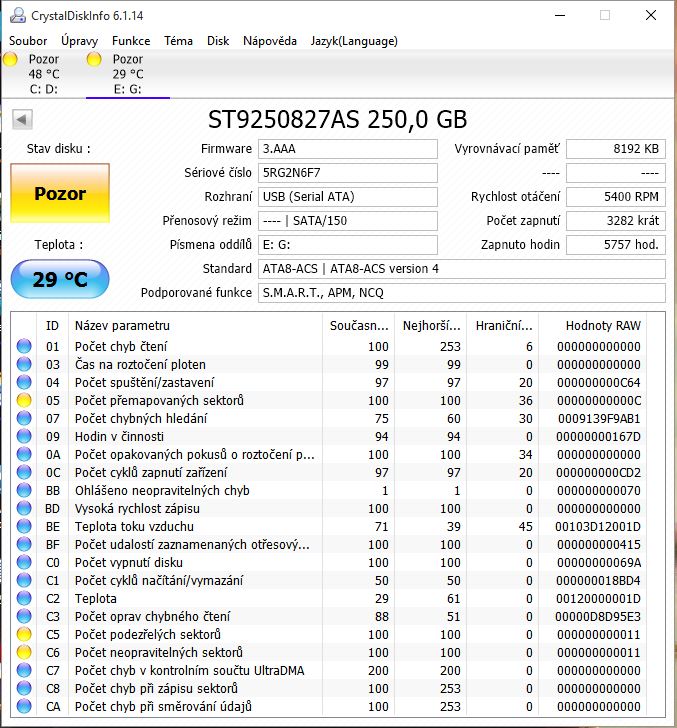Close the CrystalDiskInfo window
677x728 pixels.
pos(651,15)
